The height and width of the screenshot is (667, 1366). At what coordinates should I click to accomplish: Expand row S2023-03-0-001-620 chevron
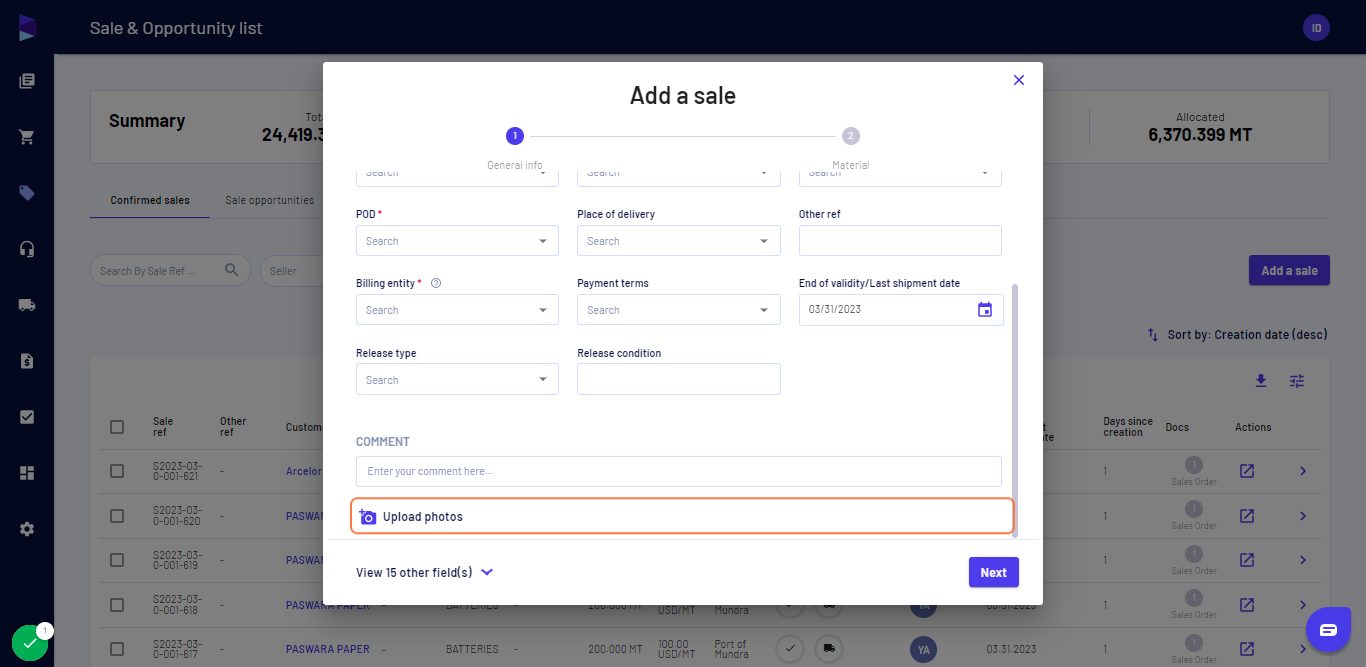click(x=1303, y=516)
